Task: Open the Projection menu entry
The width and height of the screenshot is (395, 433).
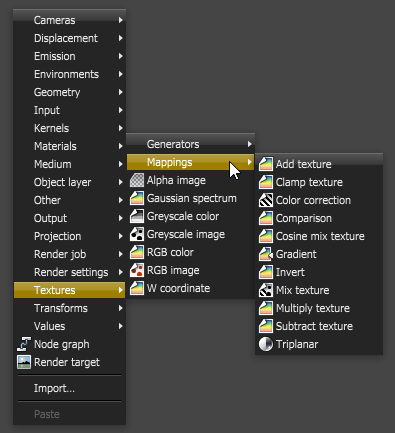Action: 69,236
